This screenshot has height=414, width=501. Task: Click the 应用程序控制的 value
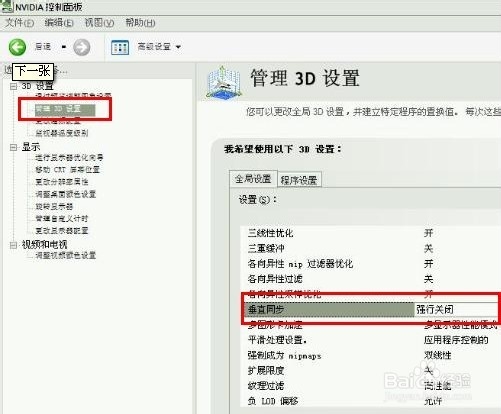click(456, 340)
